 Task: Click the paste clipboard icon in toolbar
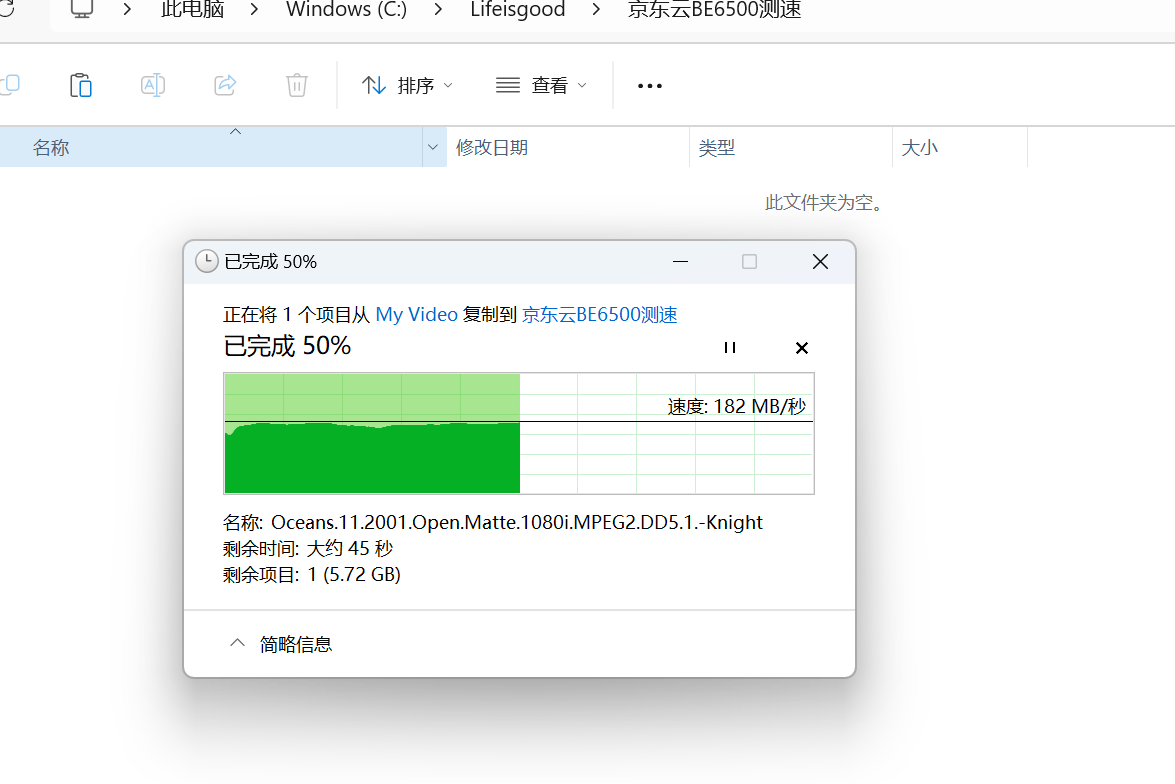point(80,85)
